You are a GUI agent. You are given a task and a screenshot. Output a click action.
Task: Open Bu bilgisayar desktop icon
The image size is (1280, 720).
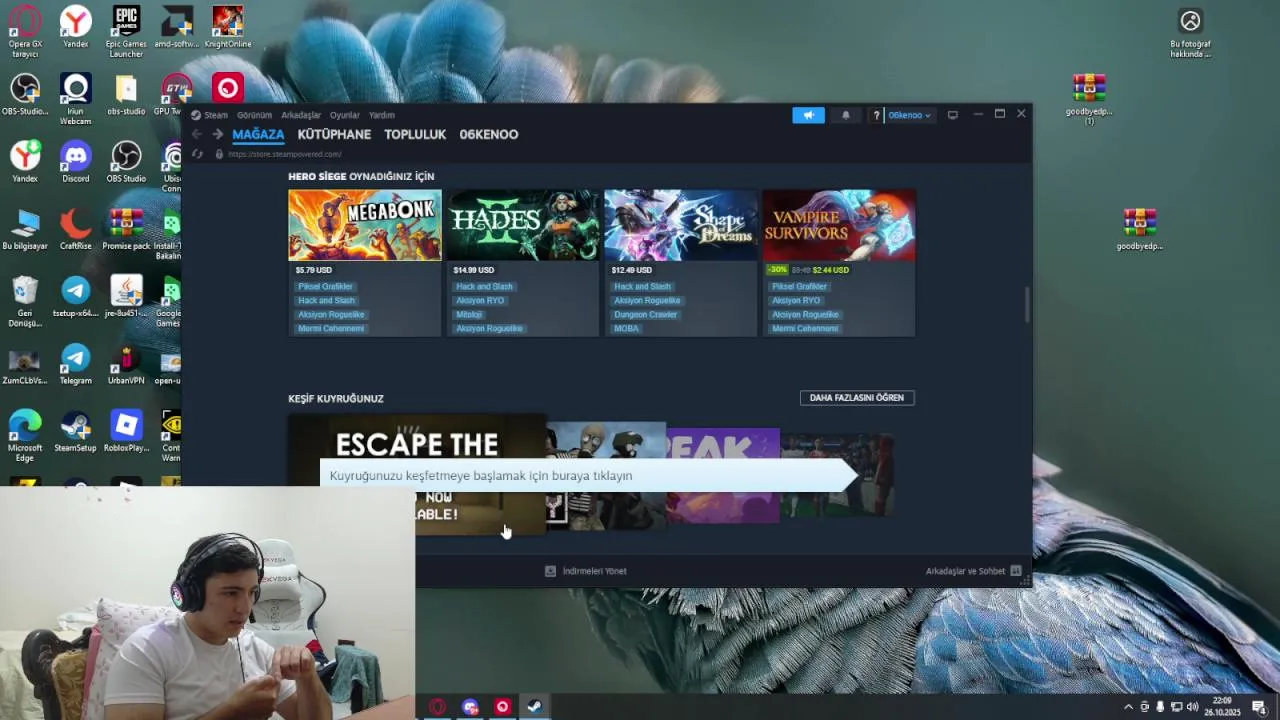click(x=25, y=229)
